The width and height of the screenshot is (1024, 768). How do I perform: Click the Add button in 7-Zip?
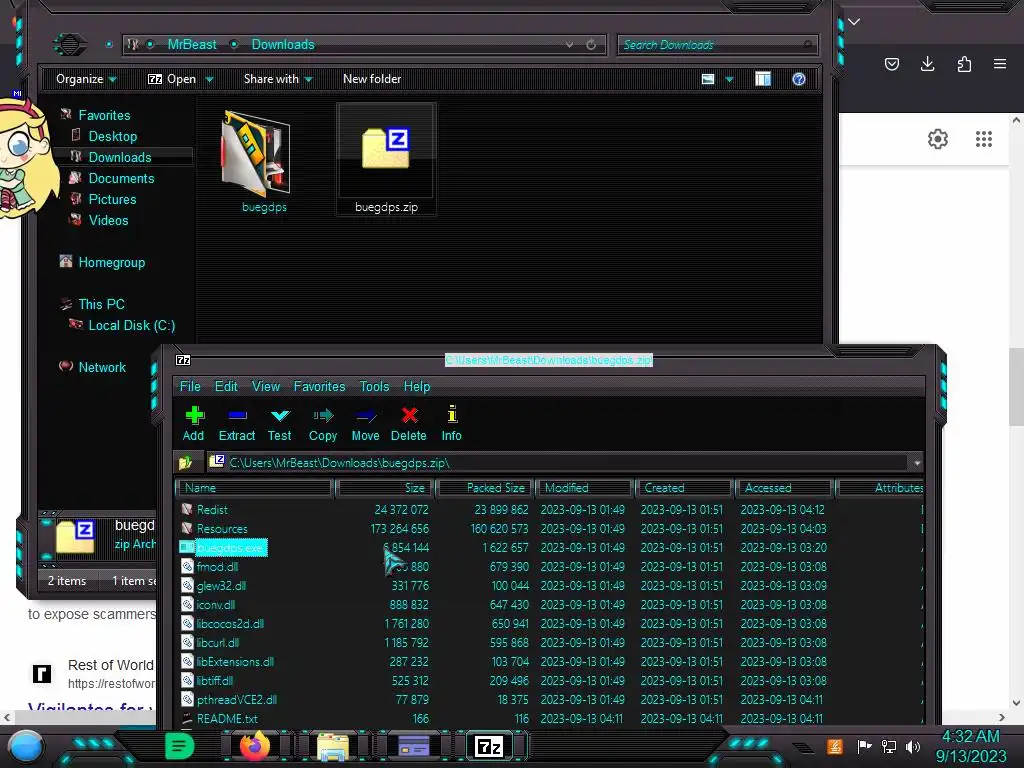coord(193,423)
